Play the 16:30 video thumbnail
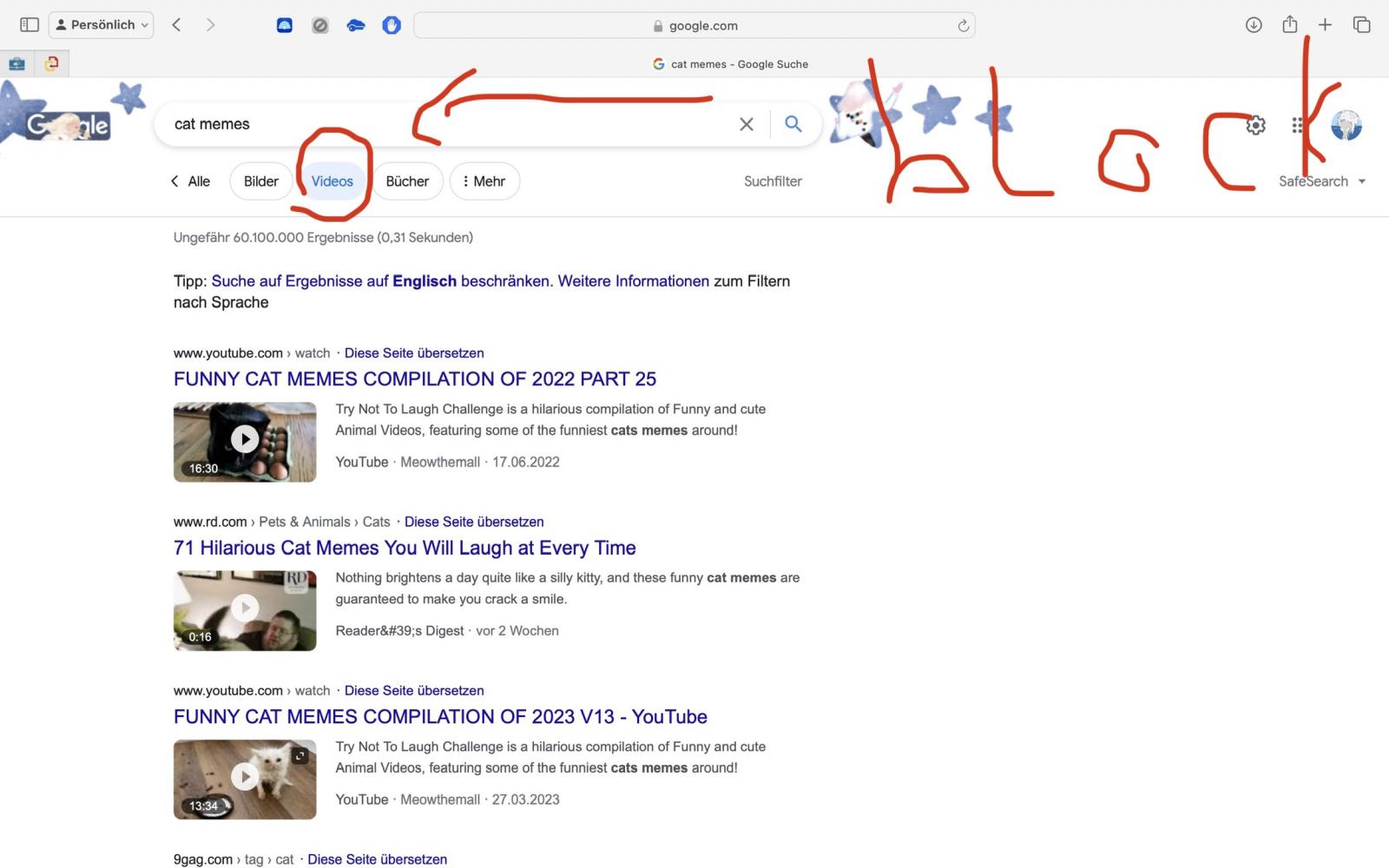 coord(245,442)
